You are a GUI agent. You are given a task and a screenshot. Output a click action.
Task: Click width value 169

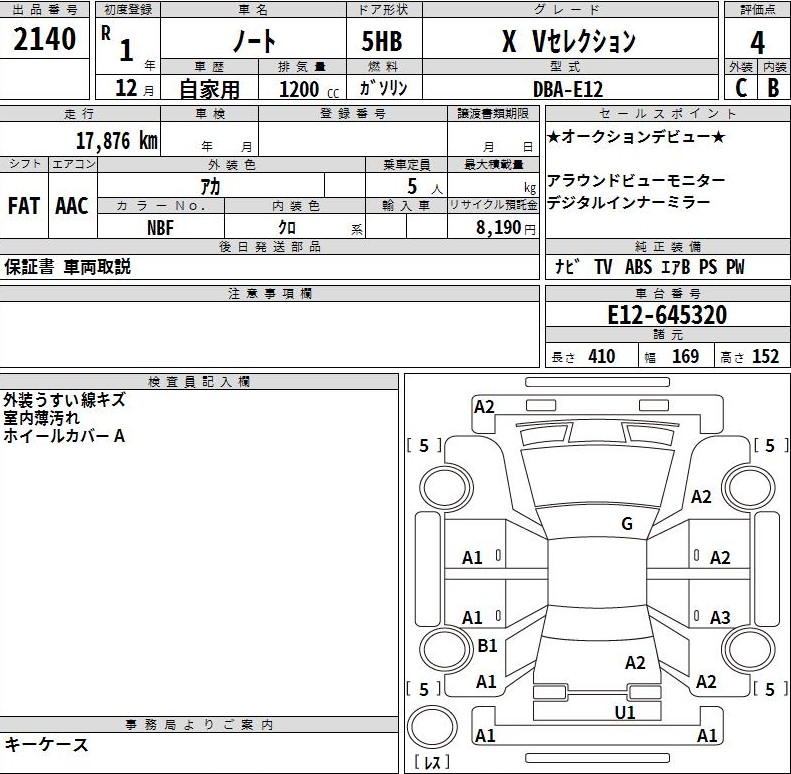tap(685, 357)
